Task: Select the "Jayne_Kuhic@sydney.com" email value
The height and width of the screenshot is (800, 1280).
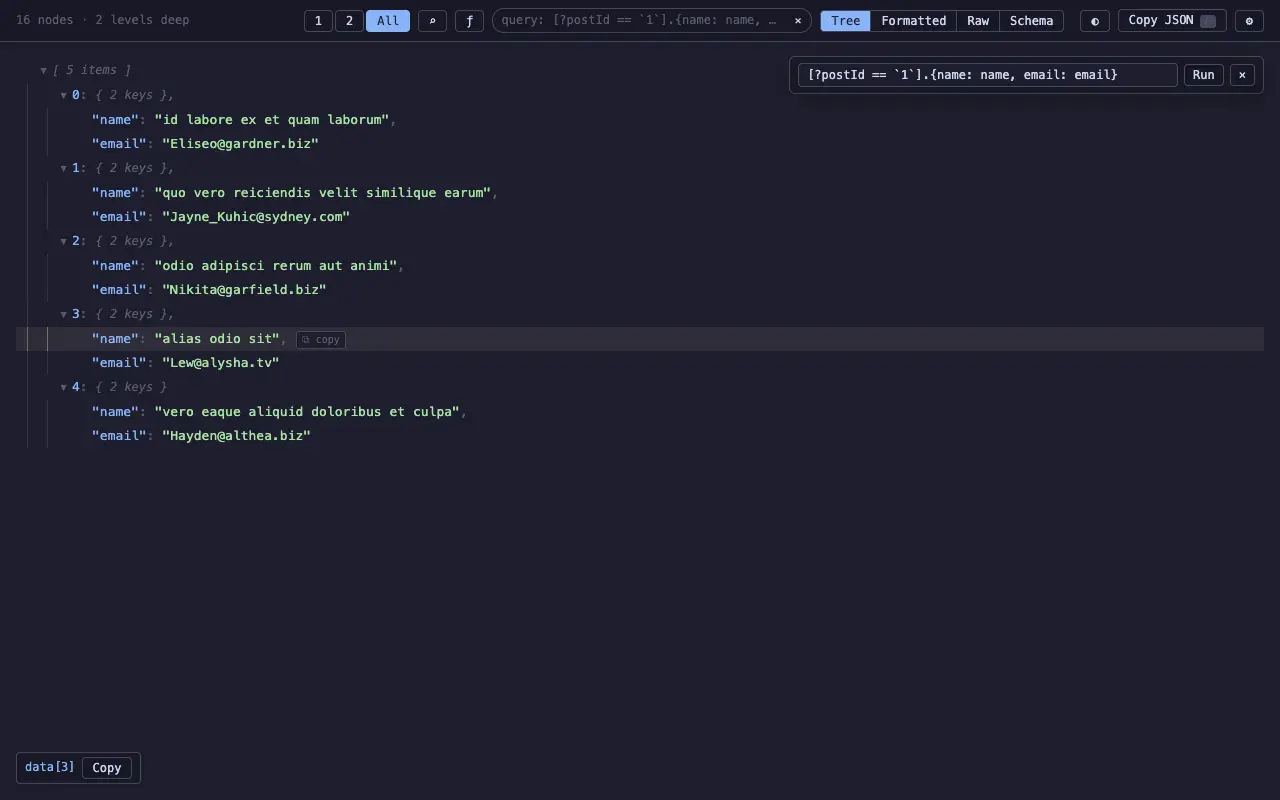Action: [x=256, y=217]
